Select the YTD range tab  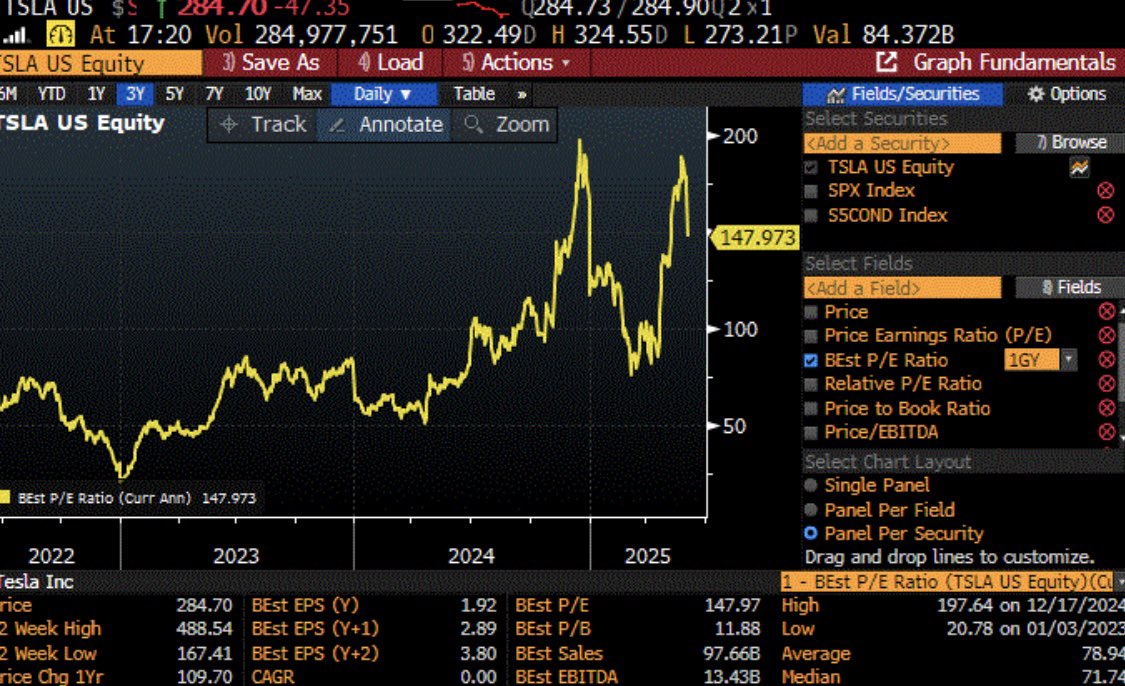[x=51, y=94]
